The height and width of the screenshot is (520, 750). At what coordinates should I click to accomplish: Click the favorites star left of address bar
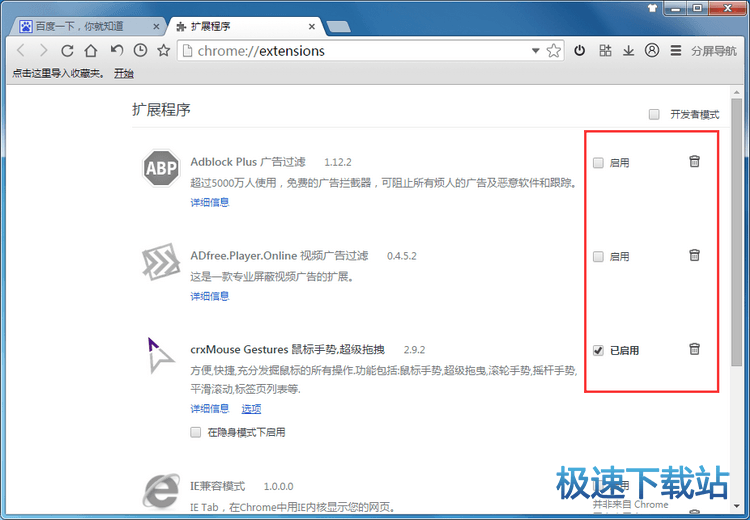[164, 50]
